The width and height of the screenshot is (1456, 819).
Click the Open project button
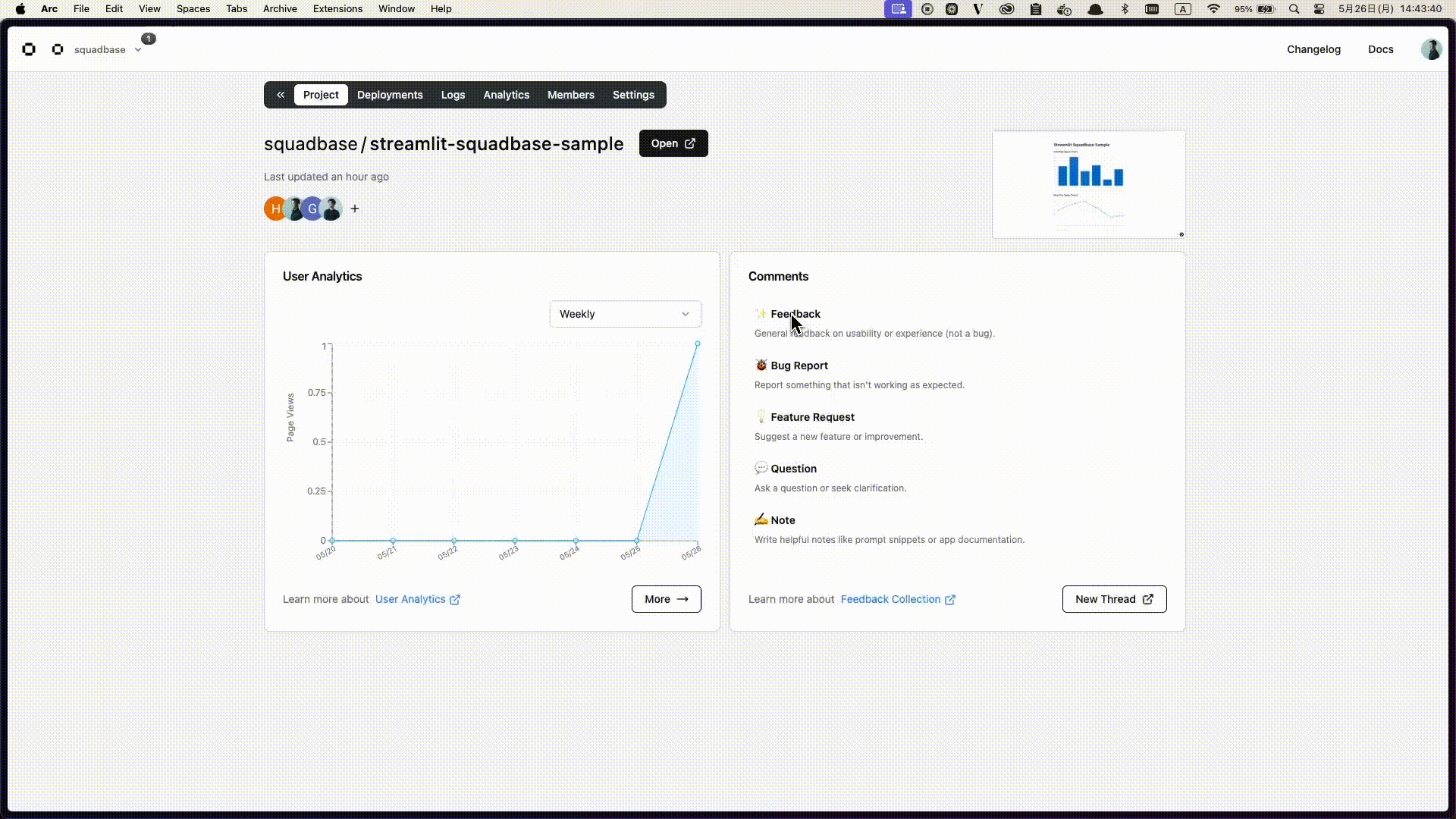pyautogui.click(x=673, y=143)
